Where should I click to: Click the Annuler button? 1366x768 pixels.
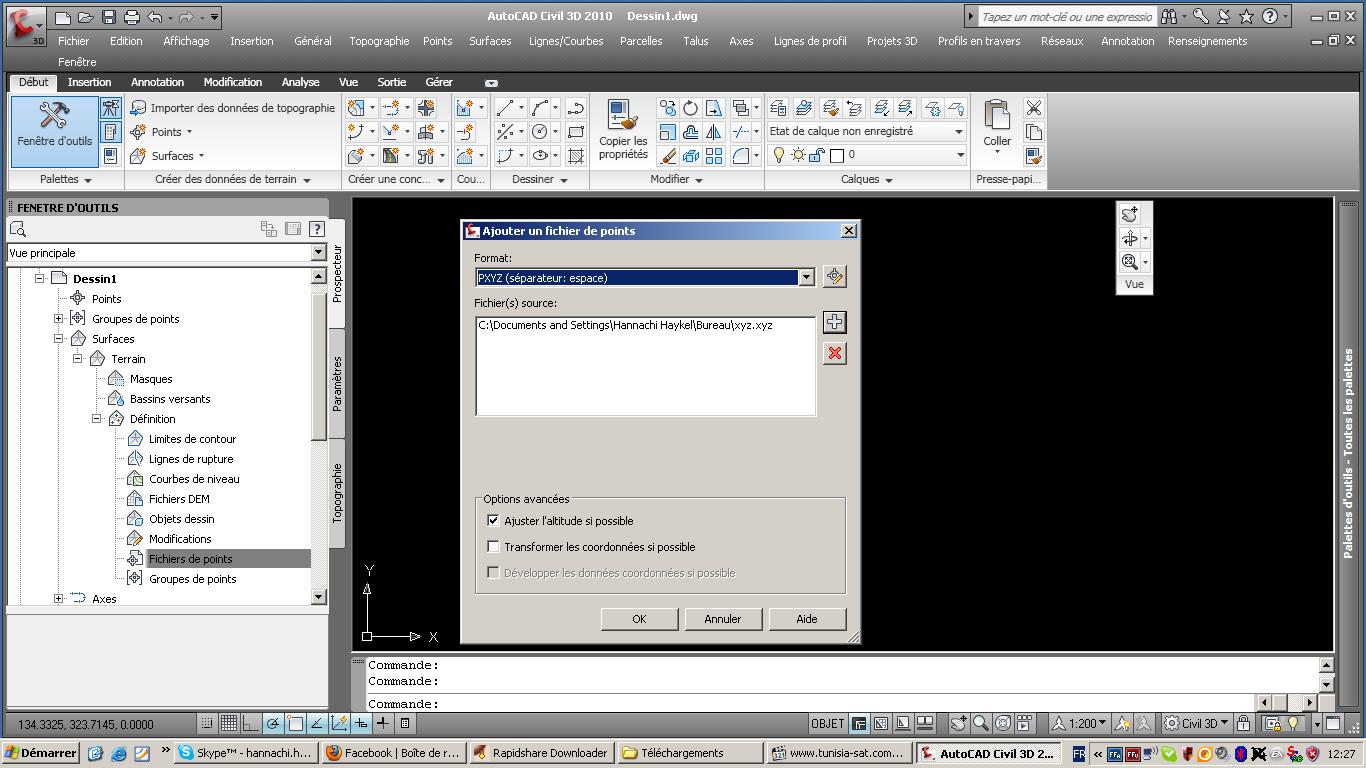coord(722,619)
